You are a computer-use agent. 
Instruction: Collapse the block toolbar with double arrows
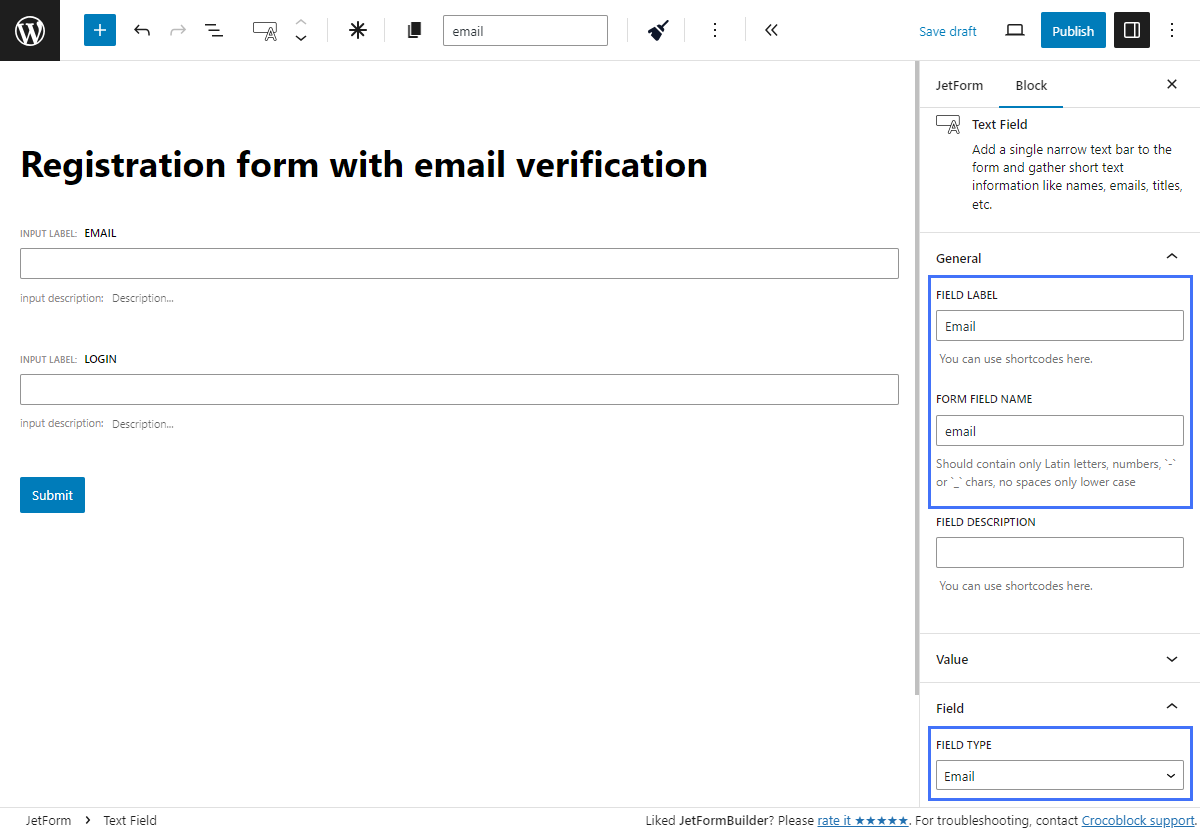[770, 30]
